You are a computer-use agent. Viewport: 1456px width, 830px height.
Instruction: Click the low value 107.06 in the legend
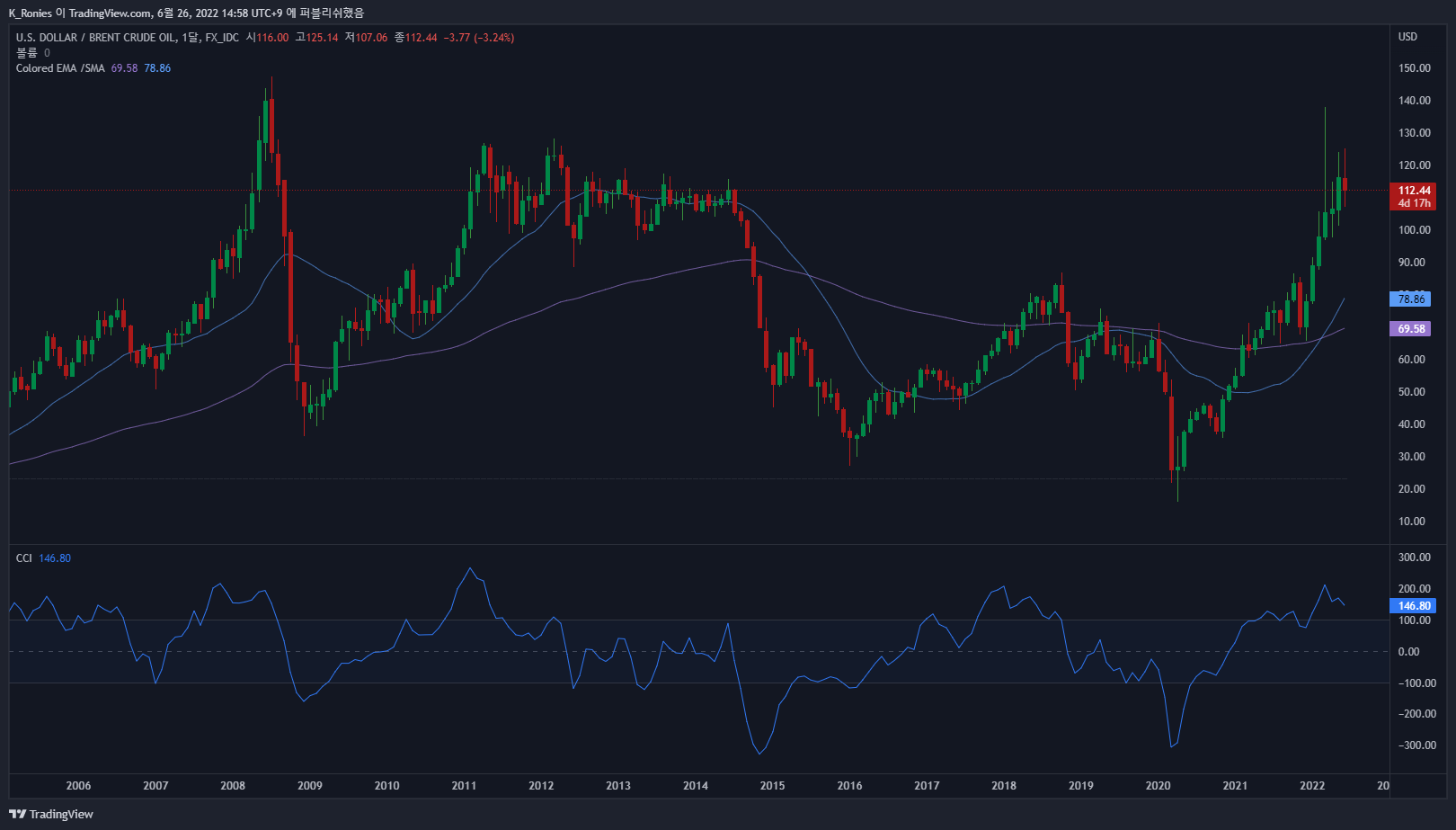371,38
